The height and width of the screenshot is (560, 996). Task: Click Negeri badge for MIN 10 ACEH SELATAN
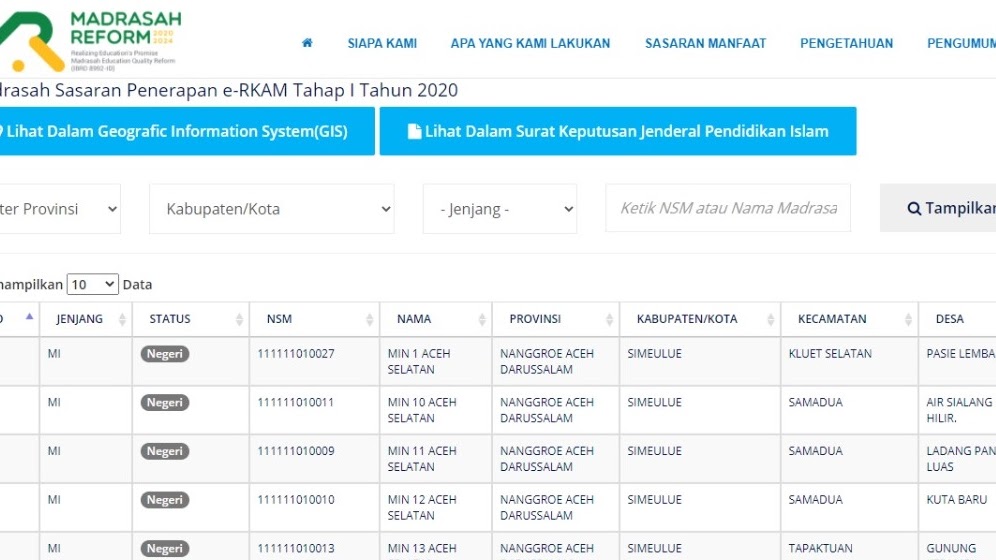tap(165, 403)
